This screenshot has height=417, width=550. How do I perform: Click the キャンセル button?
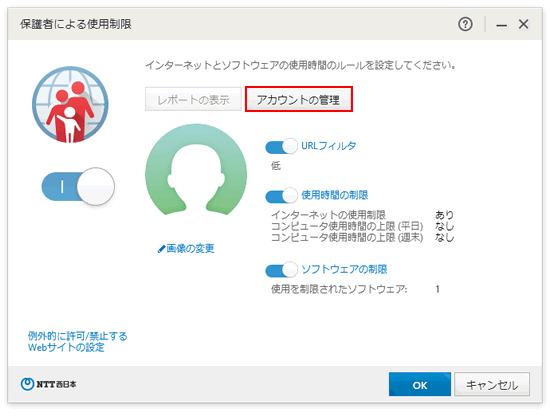coord(492,384)
